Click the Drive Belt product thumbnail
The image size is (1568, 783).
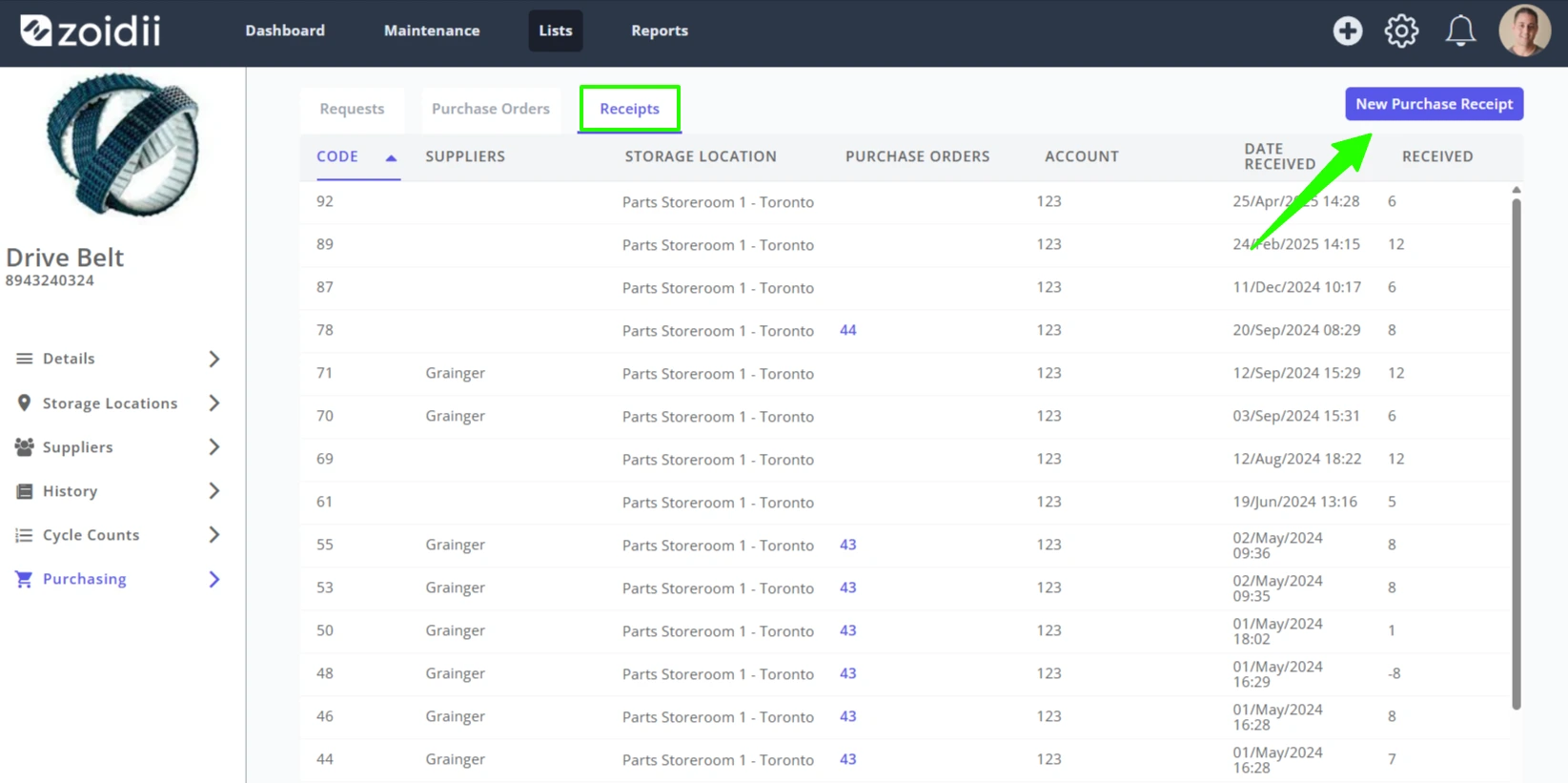(122, 145)
